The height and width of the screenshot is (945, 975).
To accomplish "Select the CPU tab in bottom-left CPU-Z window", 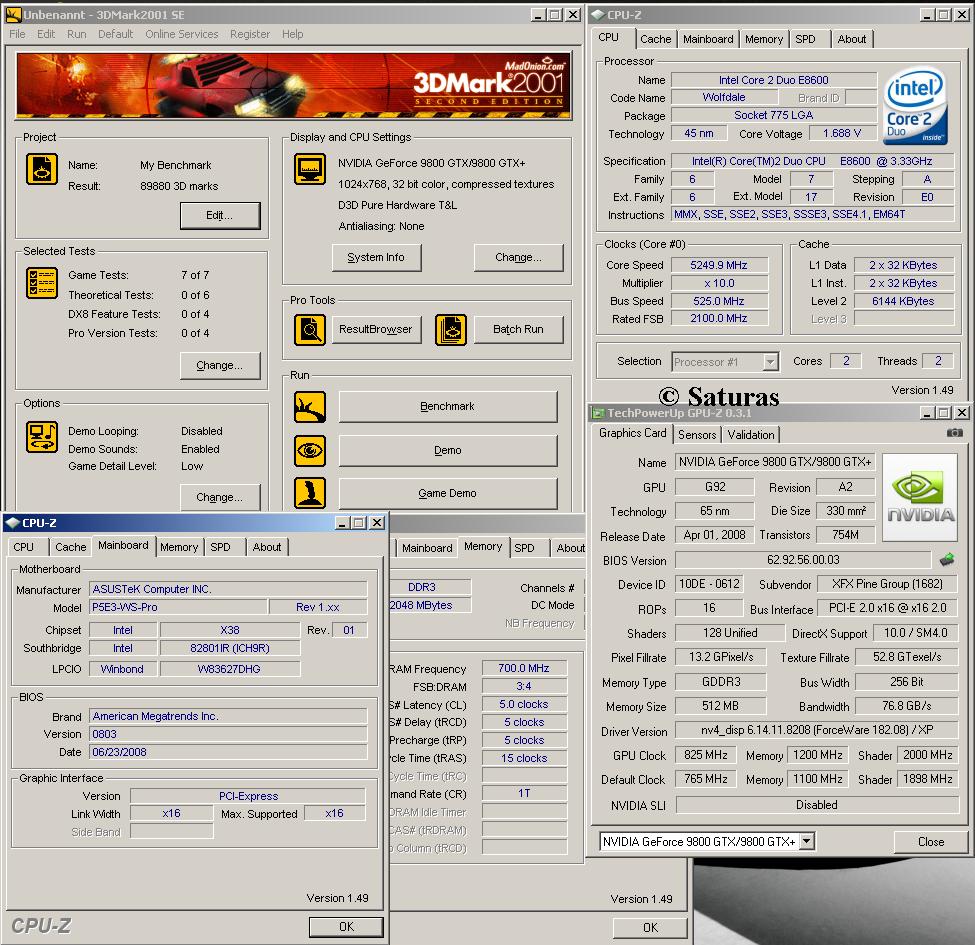I will tap(24, 547).
